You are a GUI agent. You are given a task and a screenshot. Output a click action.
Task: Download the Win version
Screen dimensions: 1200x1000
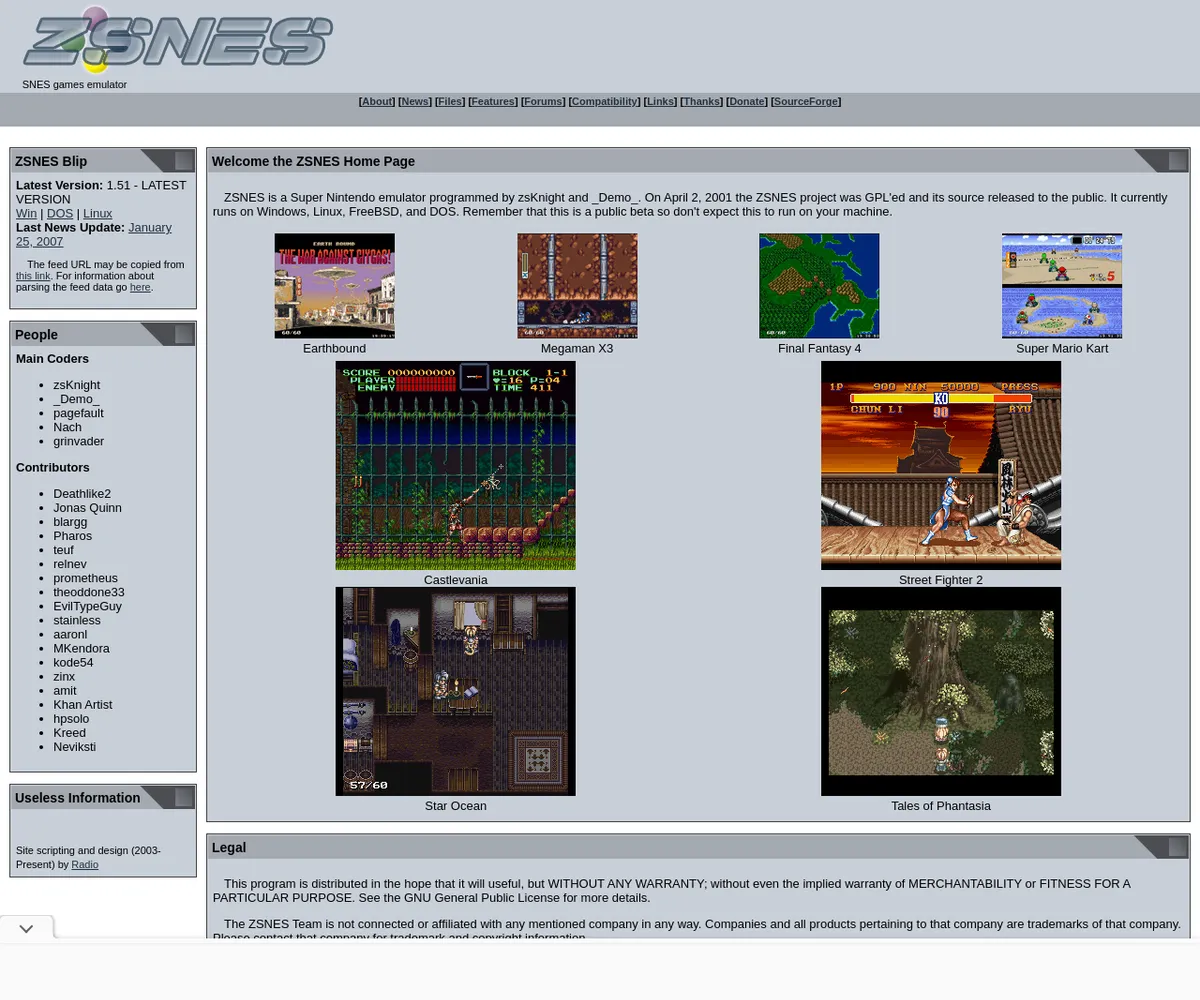pyautogui.click(x=26, y=214)
